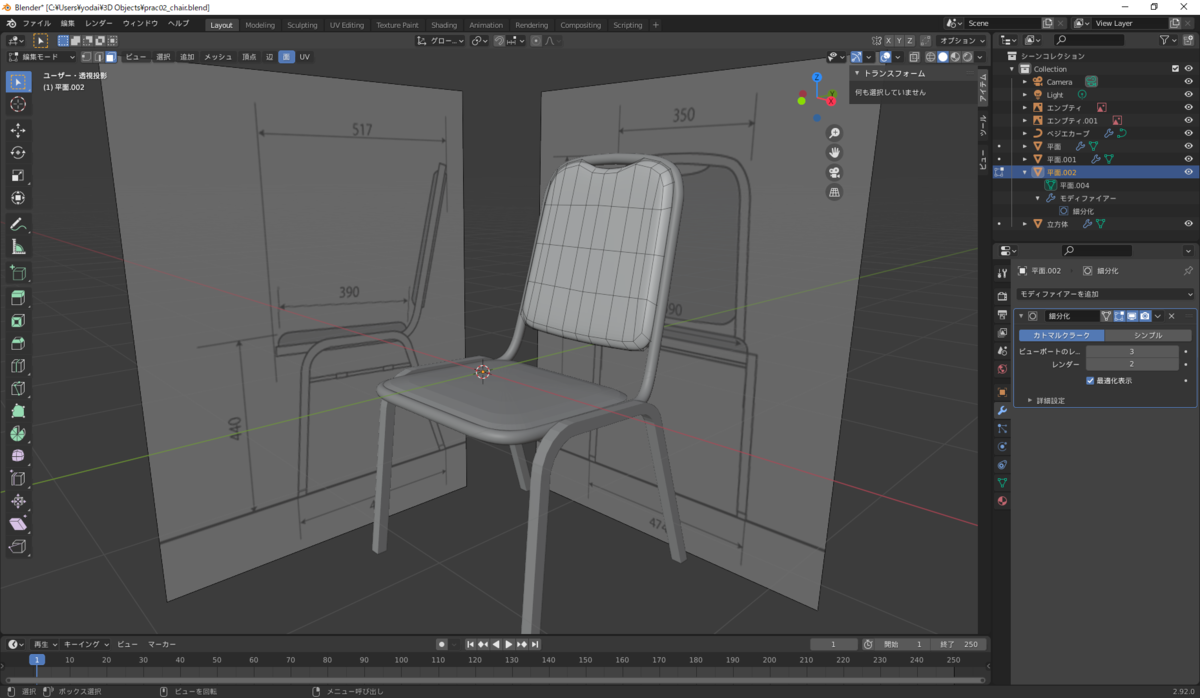Image resolution: width=1200 pixels, height=698 pixels.
Task: Play the animation forward
Action: click(x=509, y=644)
